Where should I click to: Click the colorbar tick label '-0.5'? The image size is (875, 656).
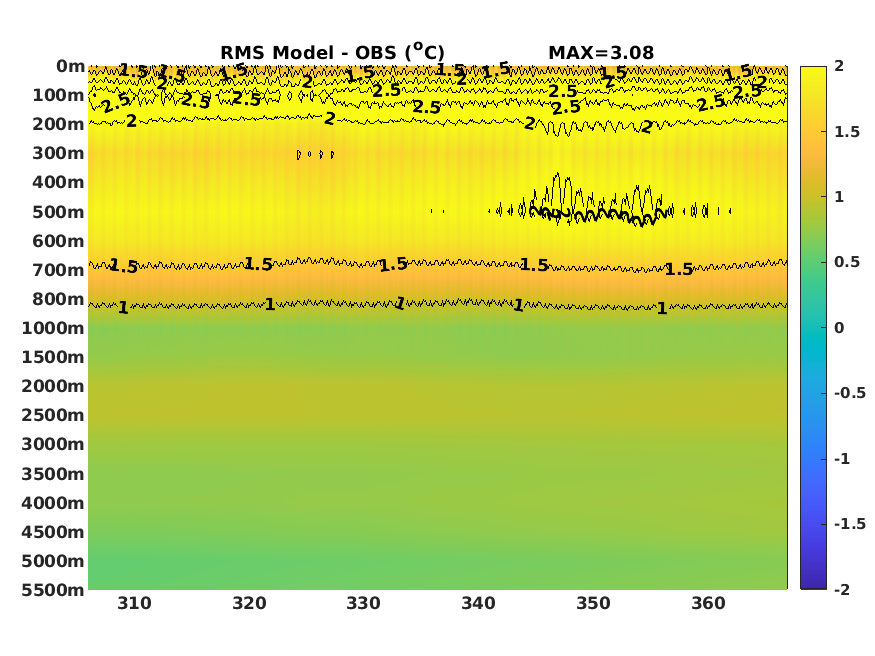point(850,393)
